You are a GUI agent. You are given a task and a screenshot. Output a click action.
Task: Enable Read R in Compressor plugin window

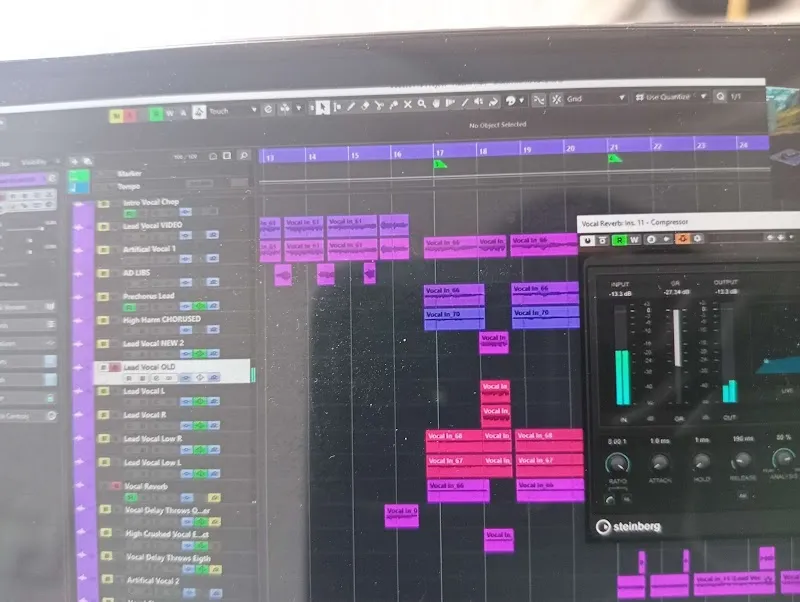click(620, 239)
